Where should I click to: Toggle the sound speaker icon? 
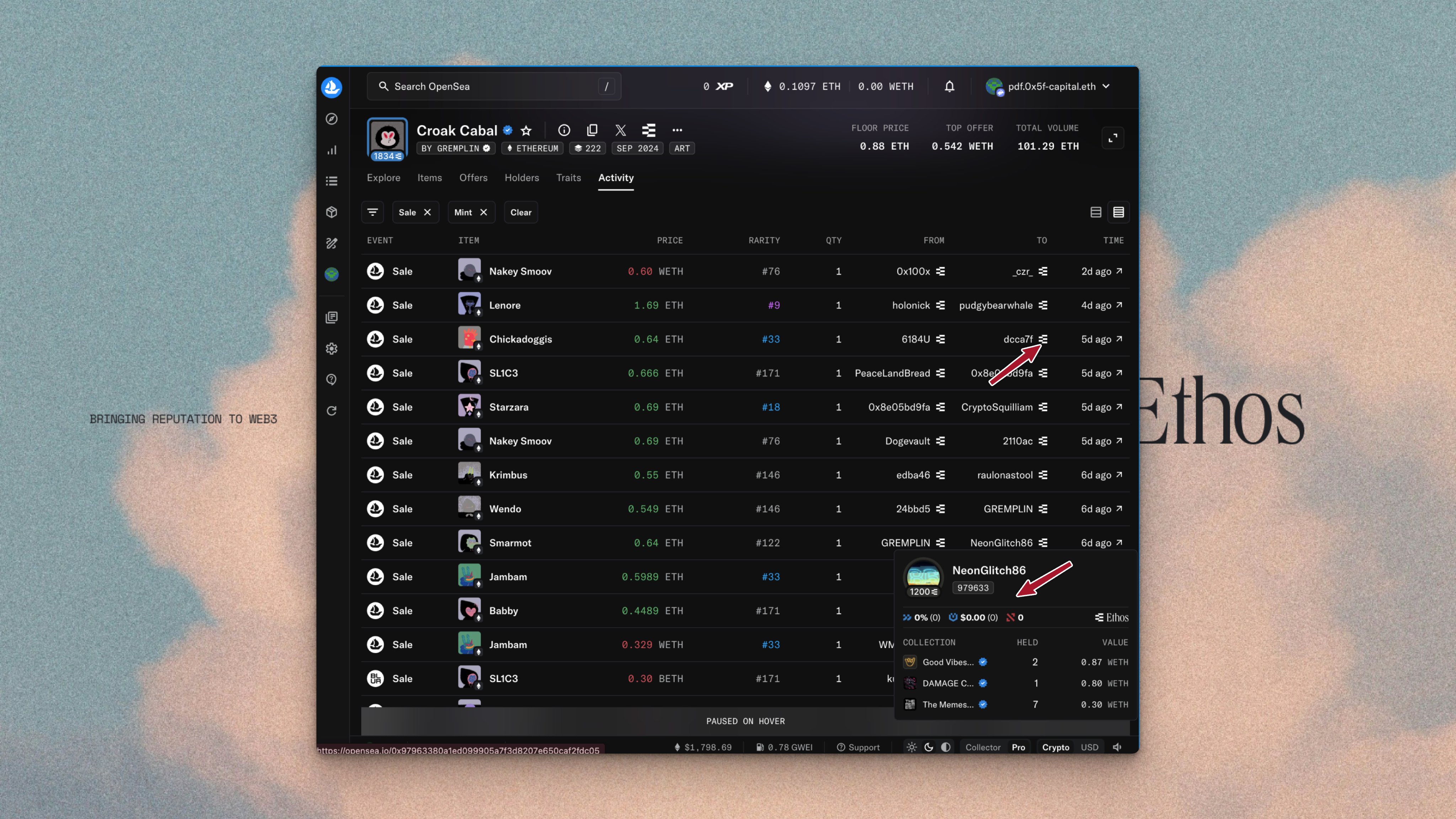[x=1118, y=747]
